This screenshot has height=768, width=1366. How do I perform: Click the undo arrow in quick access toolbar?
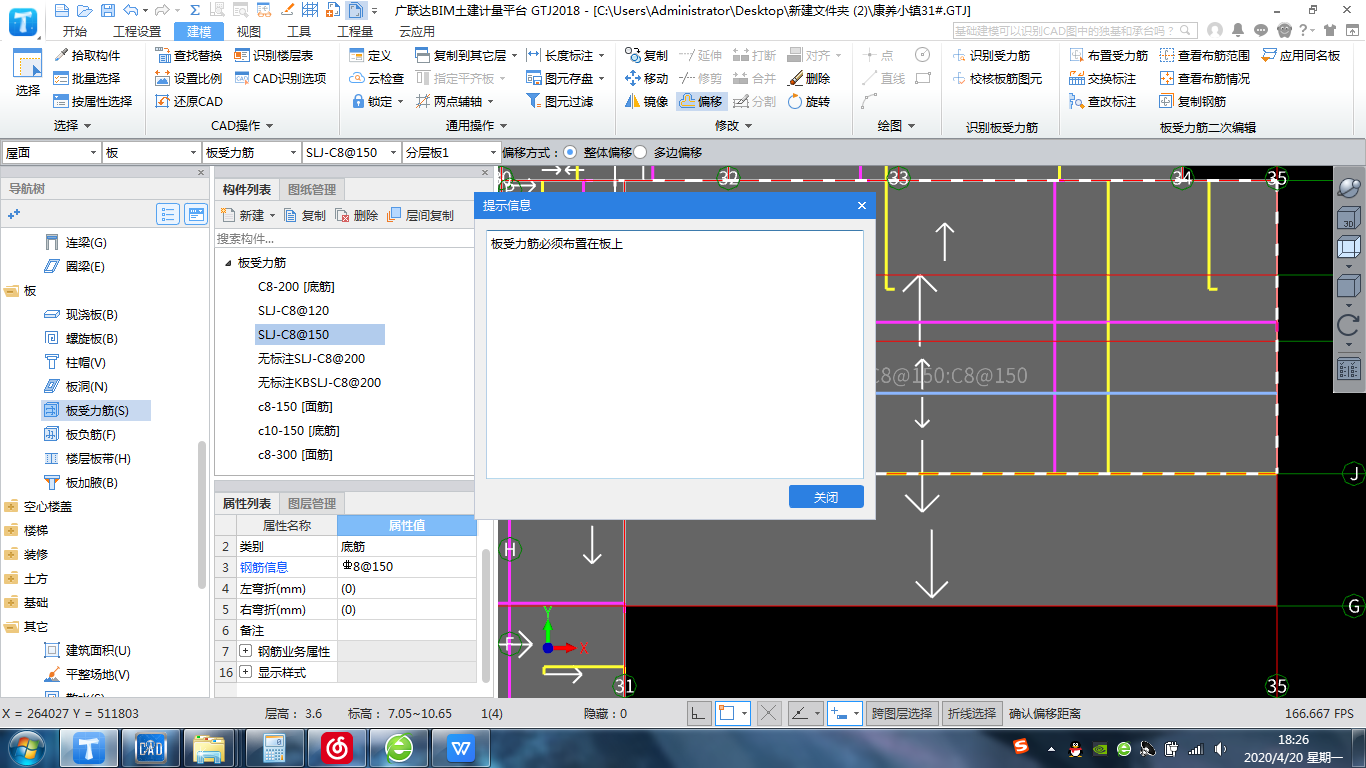(131, 11)
